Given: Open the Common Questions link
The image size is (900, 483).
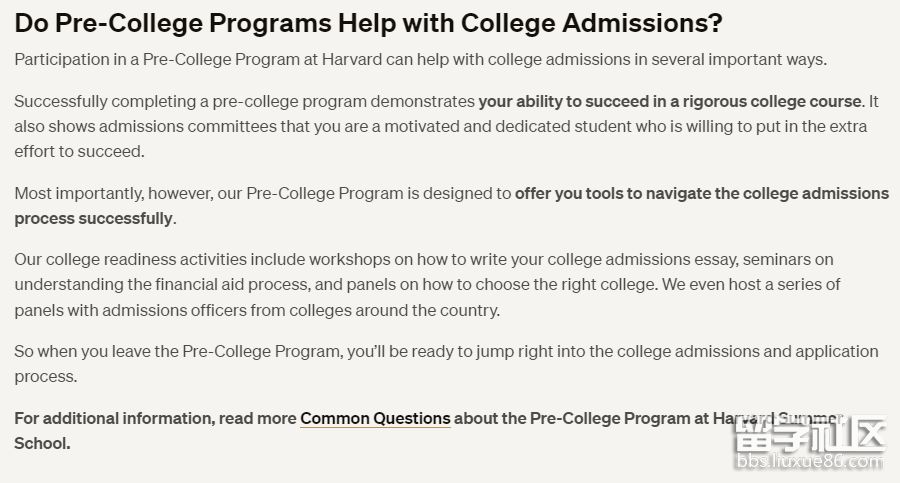Looking at the screenshot, I should pos(375,418).
